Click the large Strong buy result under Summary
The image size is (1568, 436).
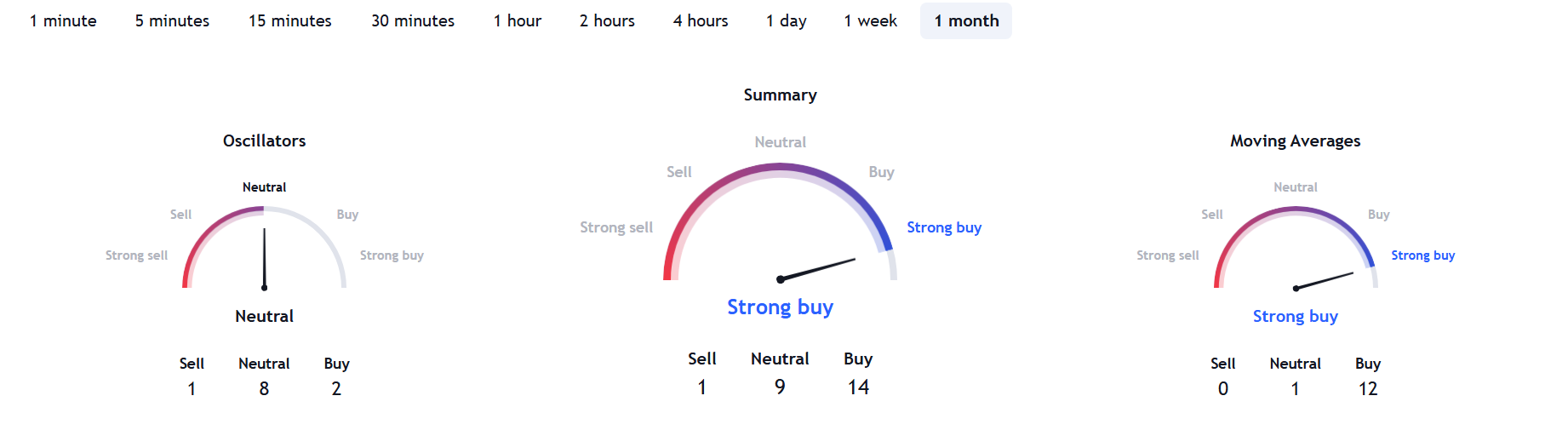[x=780, y=307]
